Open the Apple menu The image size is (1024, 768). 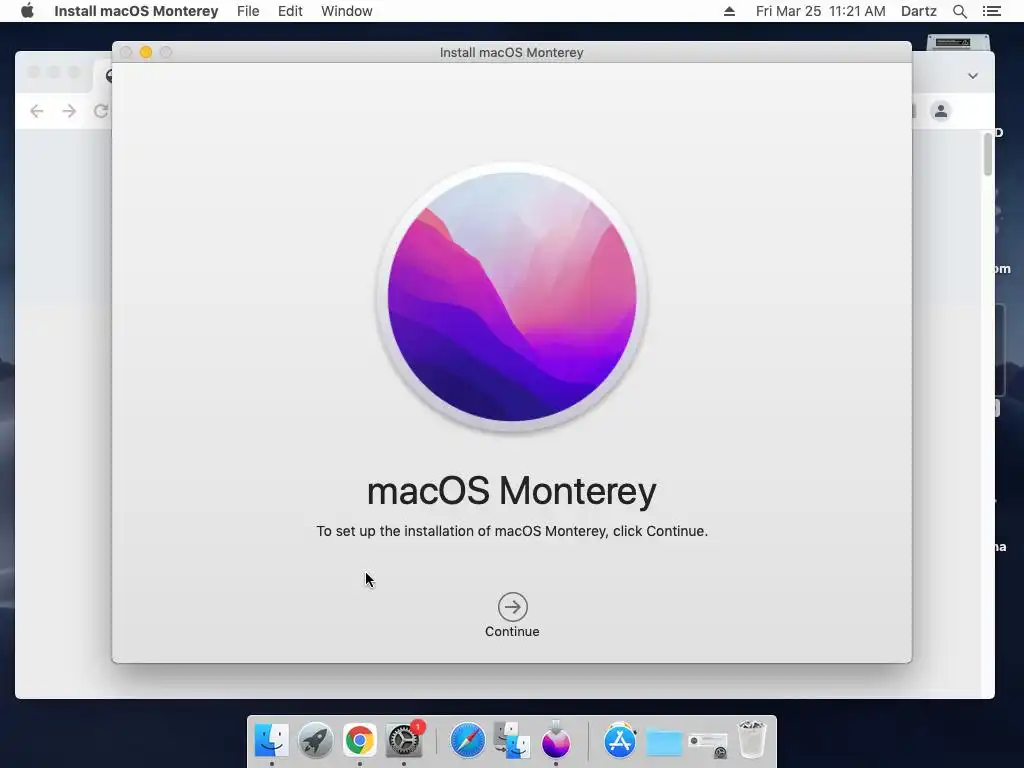[x=27, y=11]
